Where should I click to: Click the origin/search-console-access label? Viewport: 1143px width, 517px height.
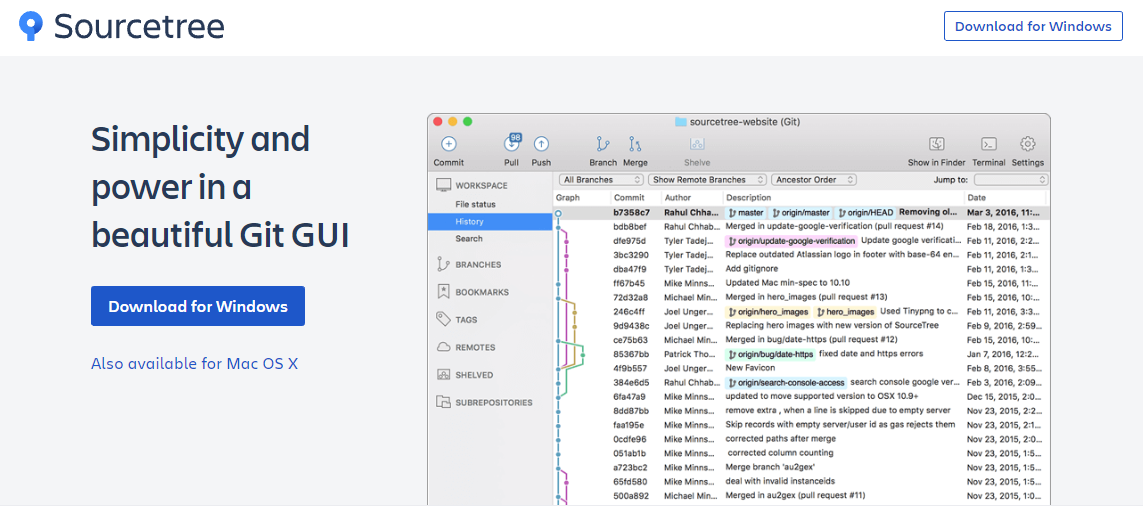click(787, 382)
